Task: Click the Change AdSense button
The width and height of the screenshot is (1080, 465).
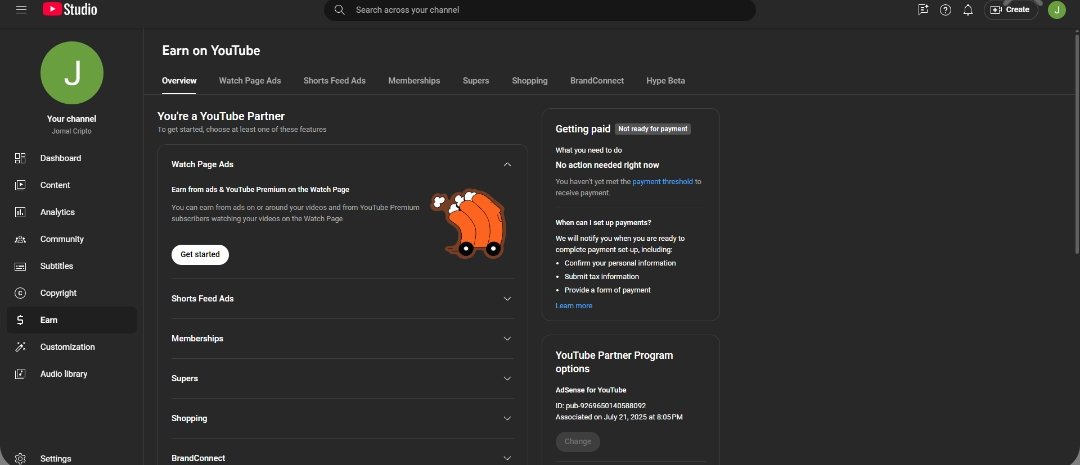Action: click(577, 442)
